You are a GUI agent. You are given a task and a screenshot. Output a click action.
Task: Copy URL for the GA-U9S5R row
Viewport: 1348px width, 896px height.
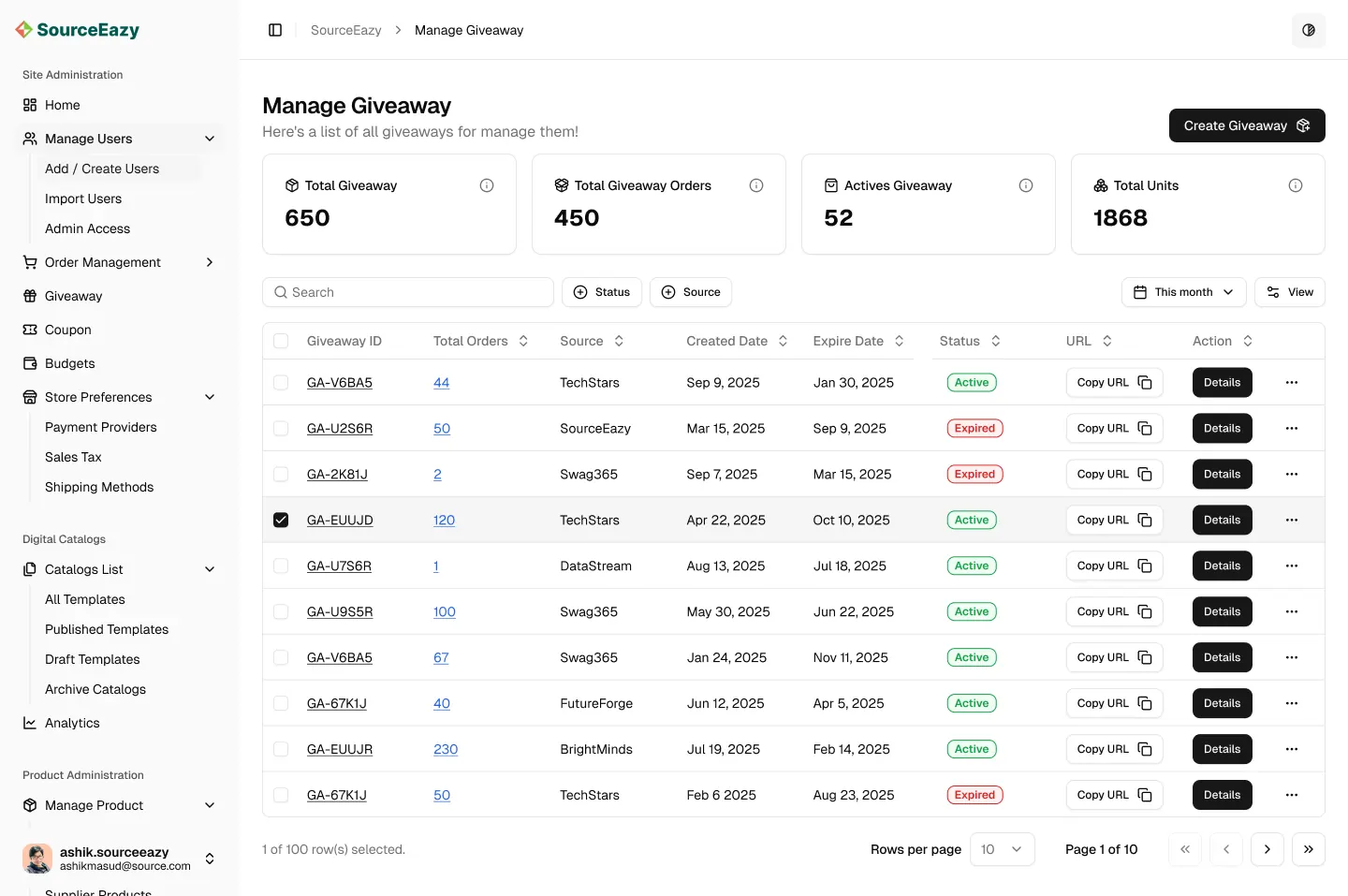coord(1114,611)
